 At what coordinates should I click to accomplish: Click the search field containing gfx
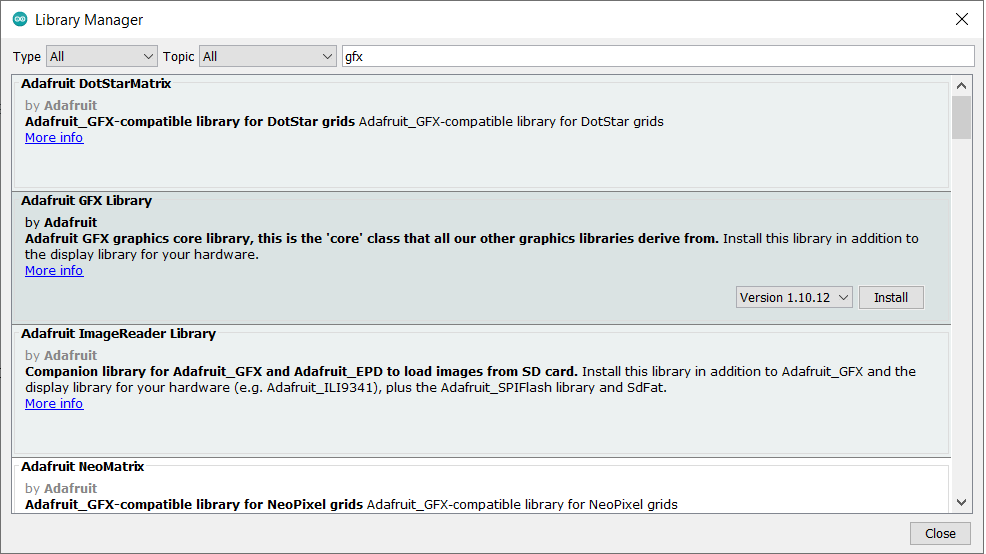(x=658, y=57)
